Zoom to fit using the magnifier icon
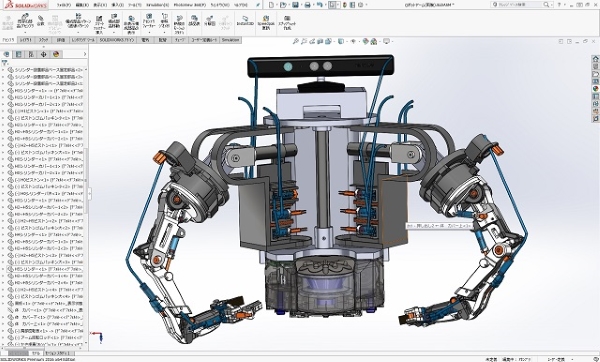Viewport: 600px width, 362px height. (296, 41)
